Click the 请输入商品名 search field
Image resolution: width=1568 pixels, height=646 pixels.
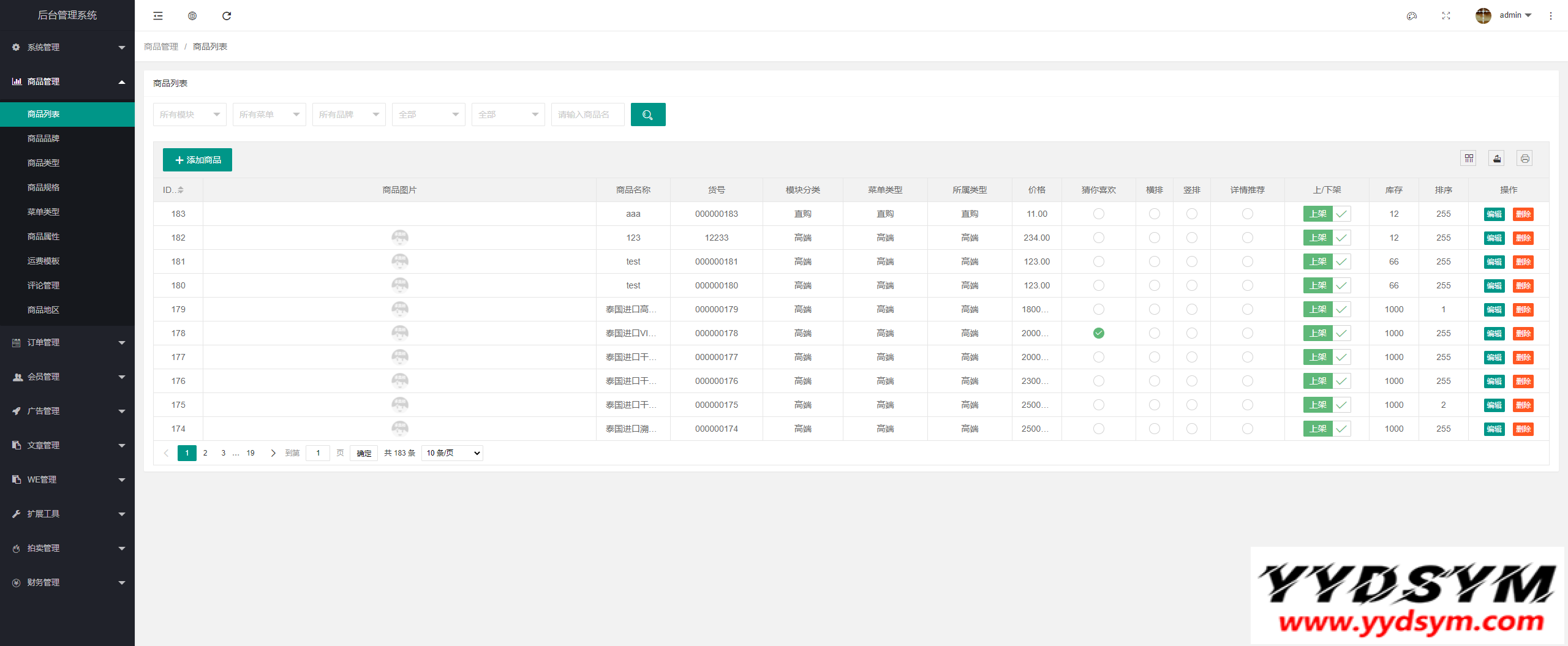click(x=587, y=115)
